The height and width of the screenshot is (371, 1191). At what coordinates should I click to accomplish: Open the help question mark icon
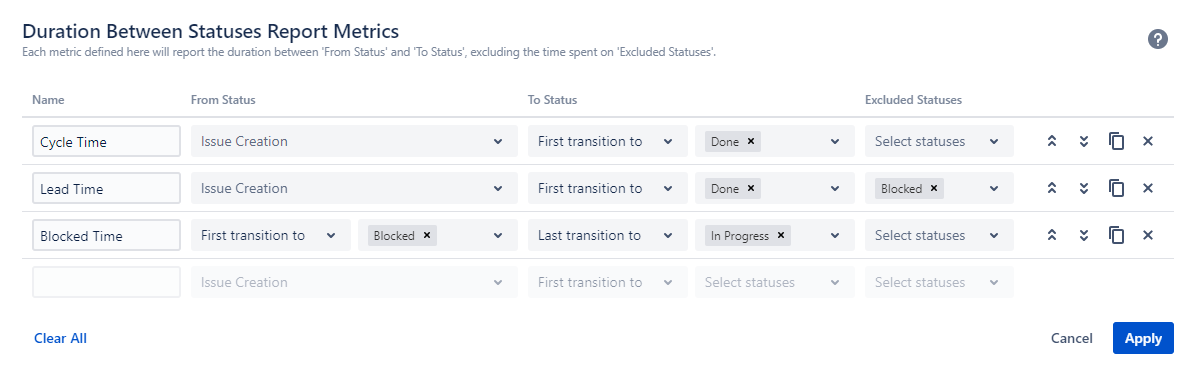coord(1157,40)
